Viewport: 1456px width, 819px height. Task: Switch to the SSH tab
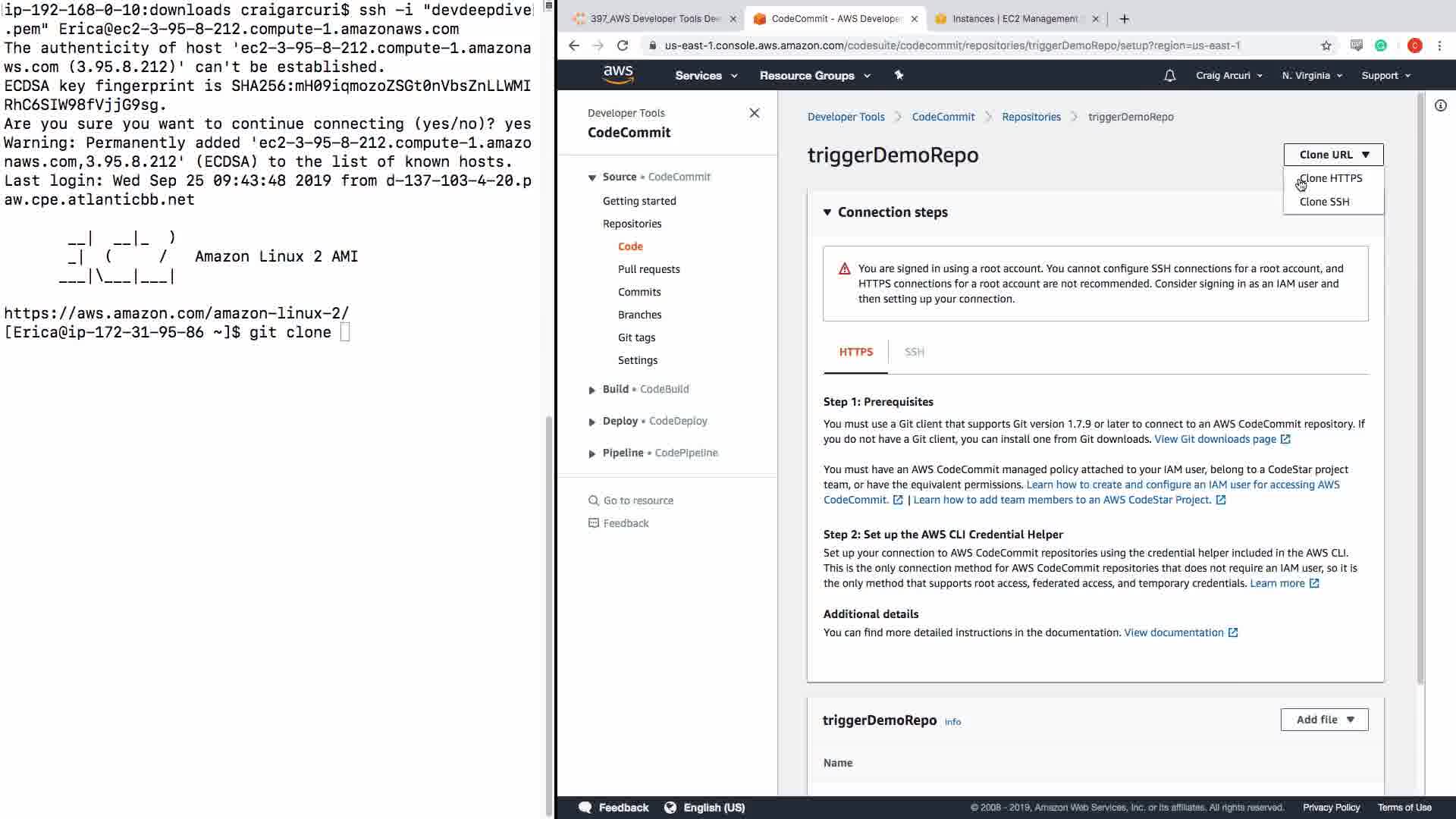[914, 352]
